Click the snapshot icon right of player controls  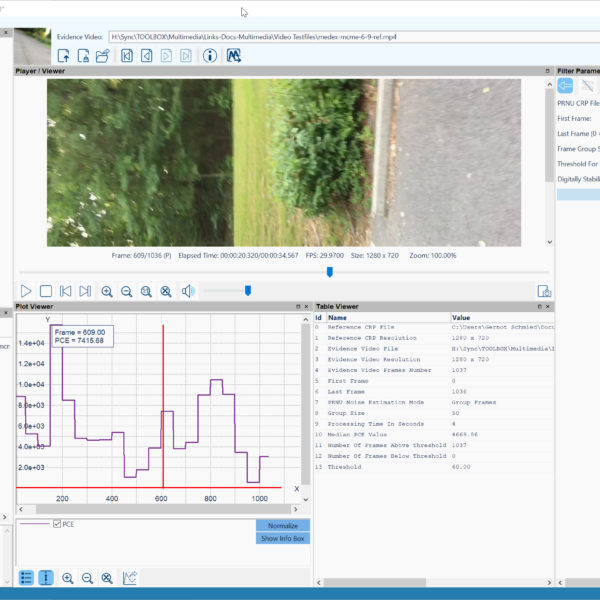544,291
